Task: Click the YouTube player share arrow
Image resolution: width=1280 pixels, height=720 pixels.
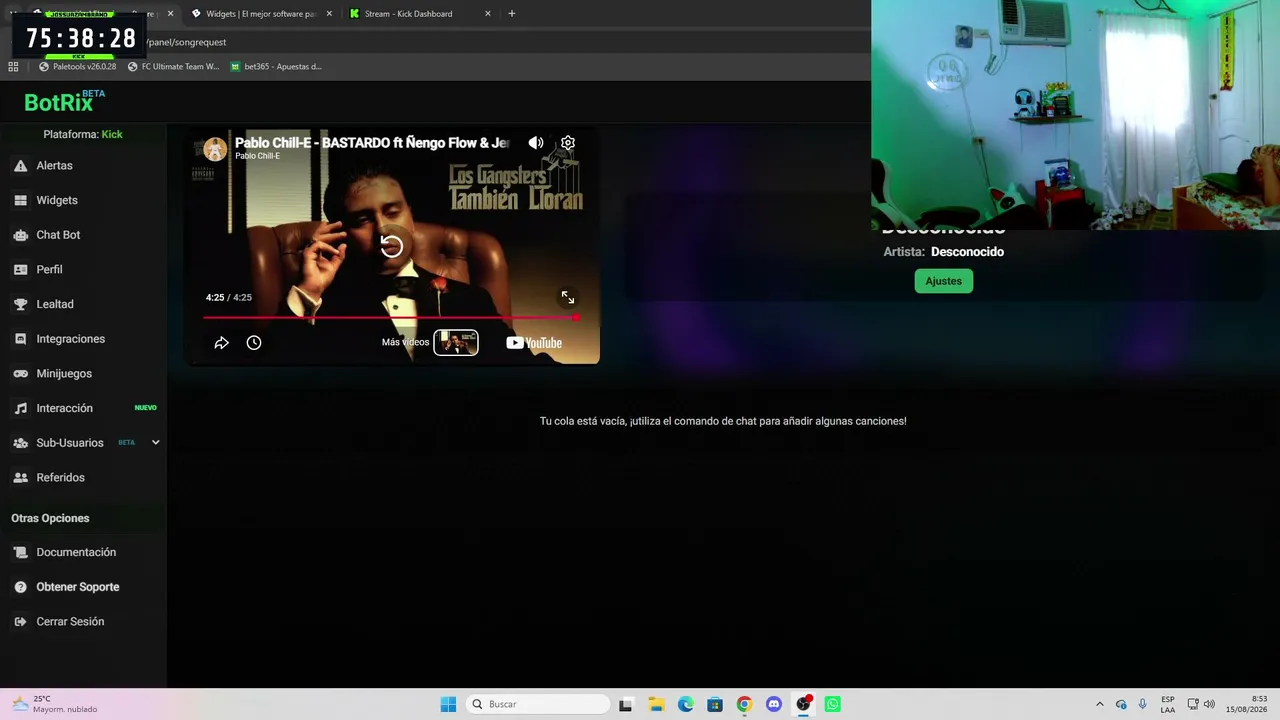Action: [222, 343]
